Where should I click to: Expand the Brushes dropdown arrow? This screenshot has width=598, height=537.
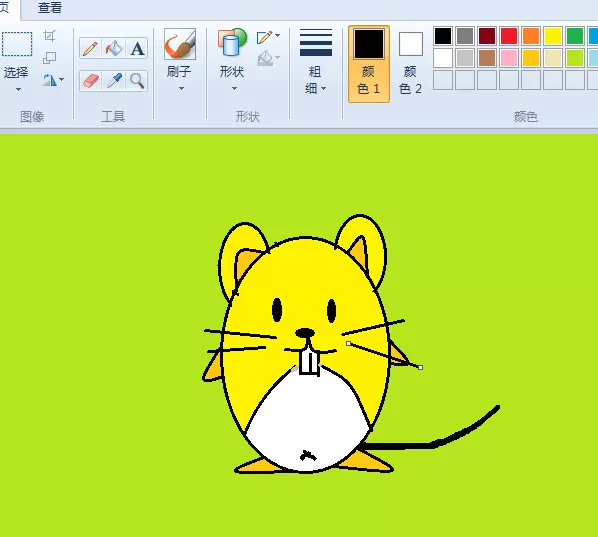coord(181,88)
